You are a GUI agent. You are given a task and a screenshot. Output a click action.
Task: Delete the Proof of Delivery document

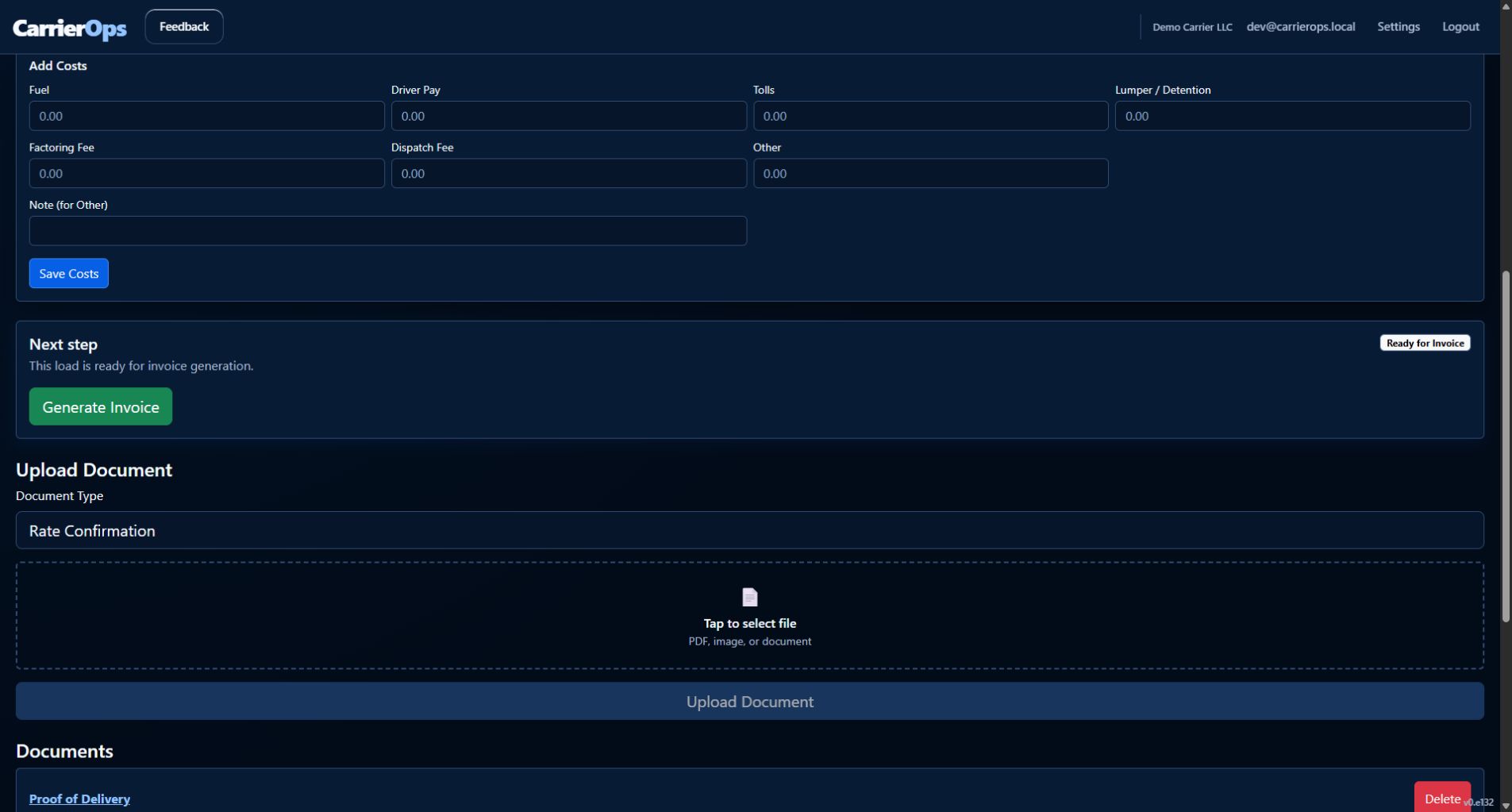(x=1441, y=798)
